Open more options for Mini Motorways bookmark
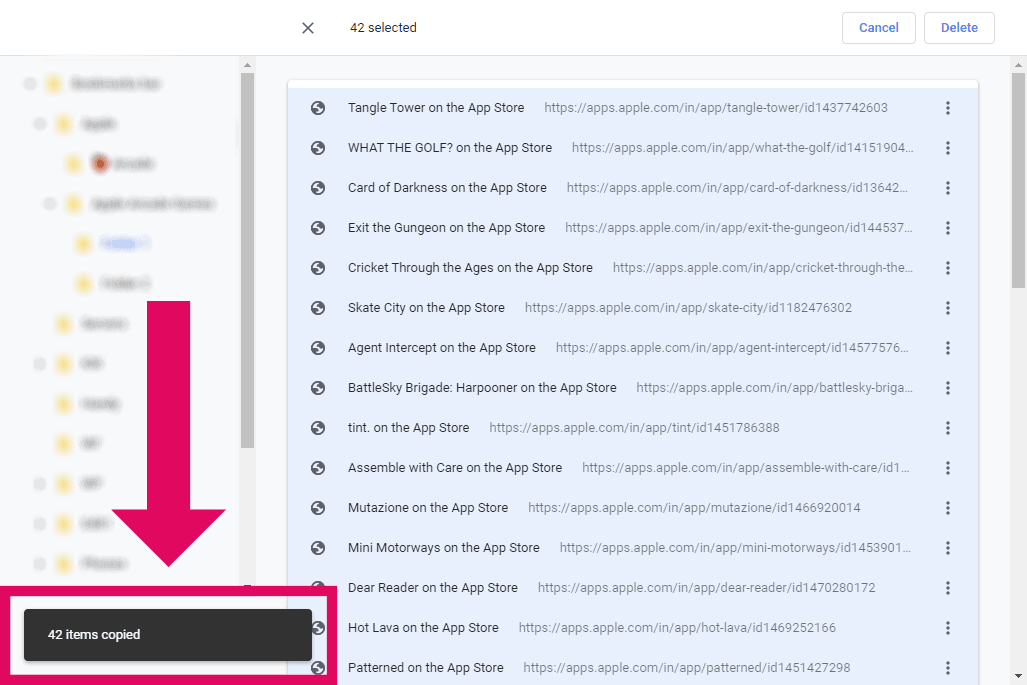This screenshot has width=1027, height=685. coord(948,547)
